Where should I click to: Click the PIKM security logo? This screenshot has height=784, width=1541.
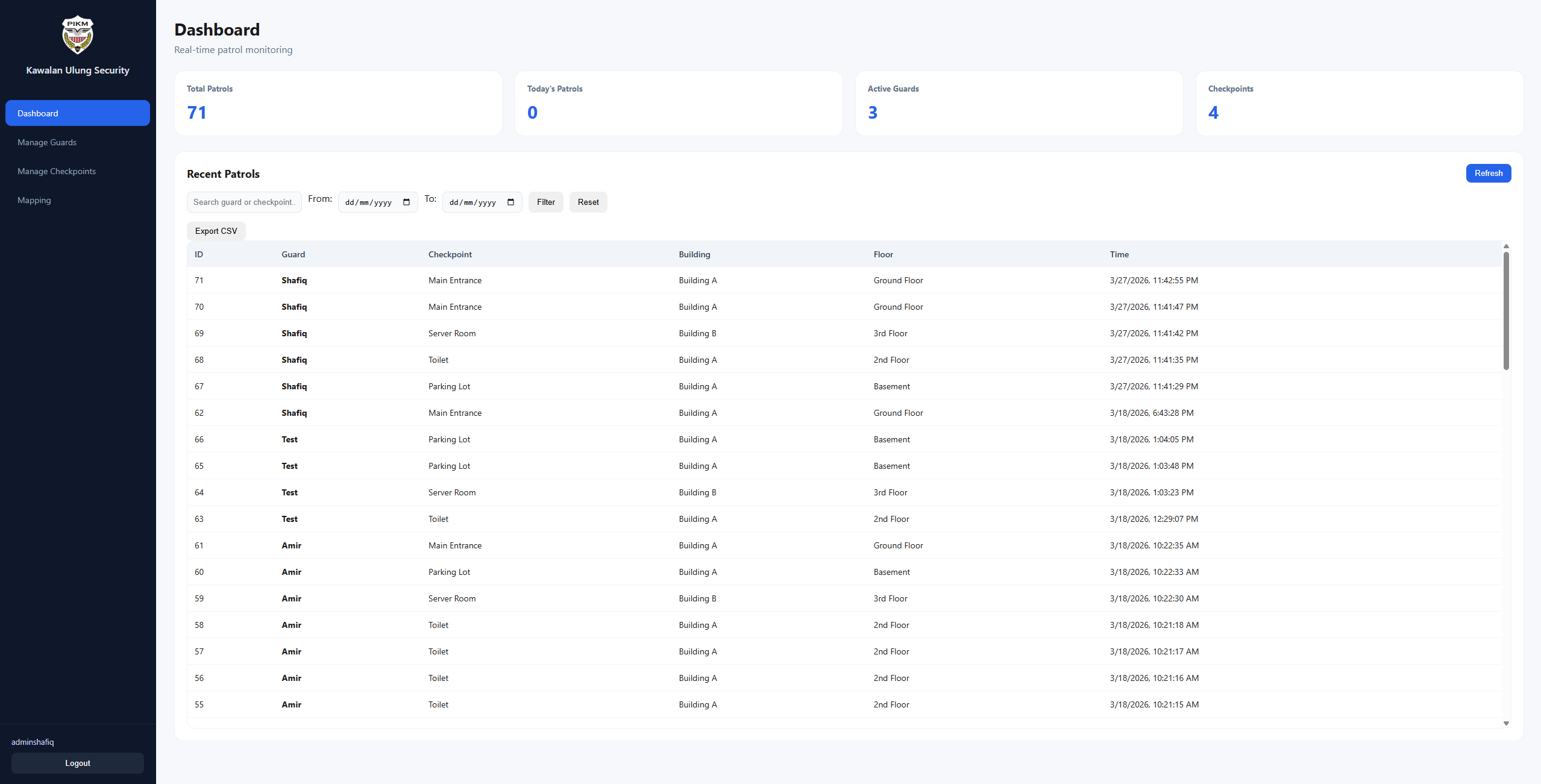pos(78,35)
